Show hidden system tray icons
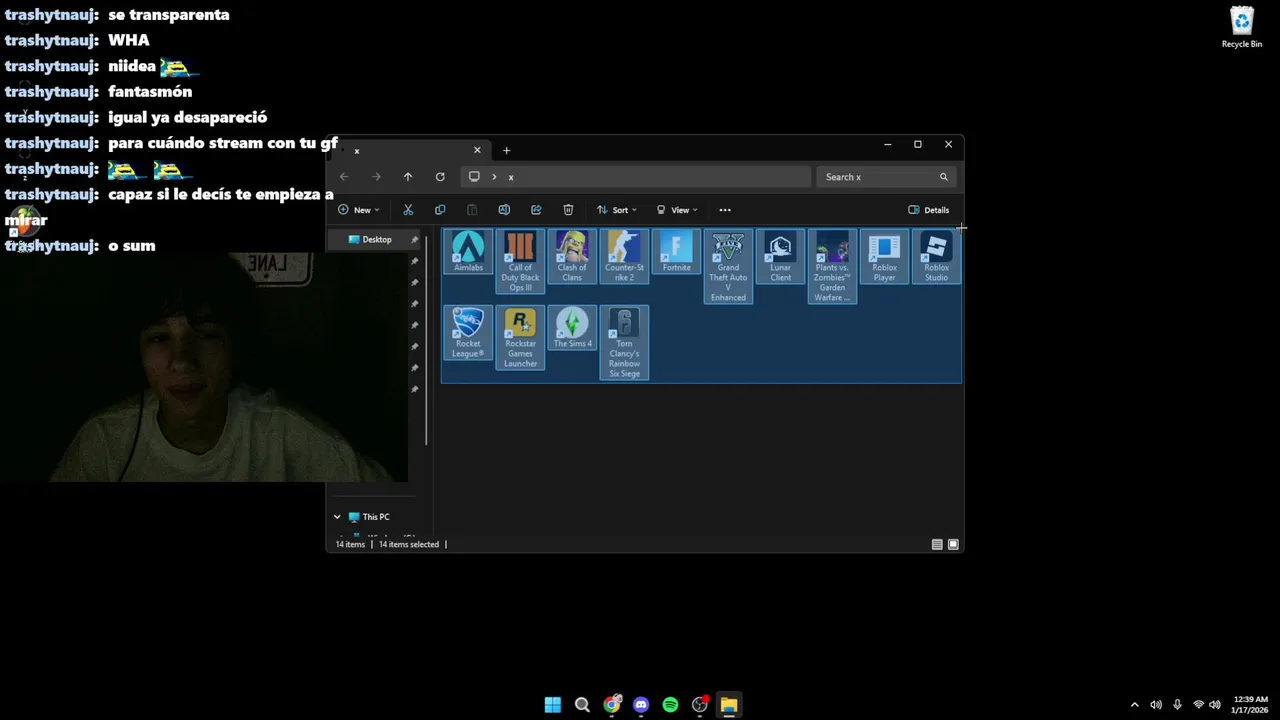 (1134, 705)
